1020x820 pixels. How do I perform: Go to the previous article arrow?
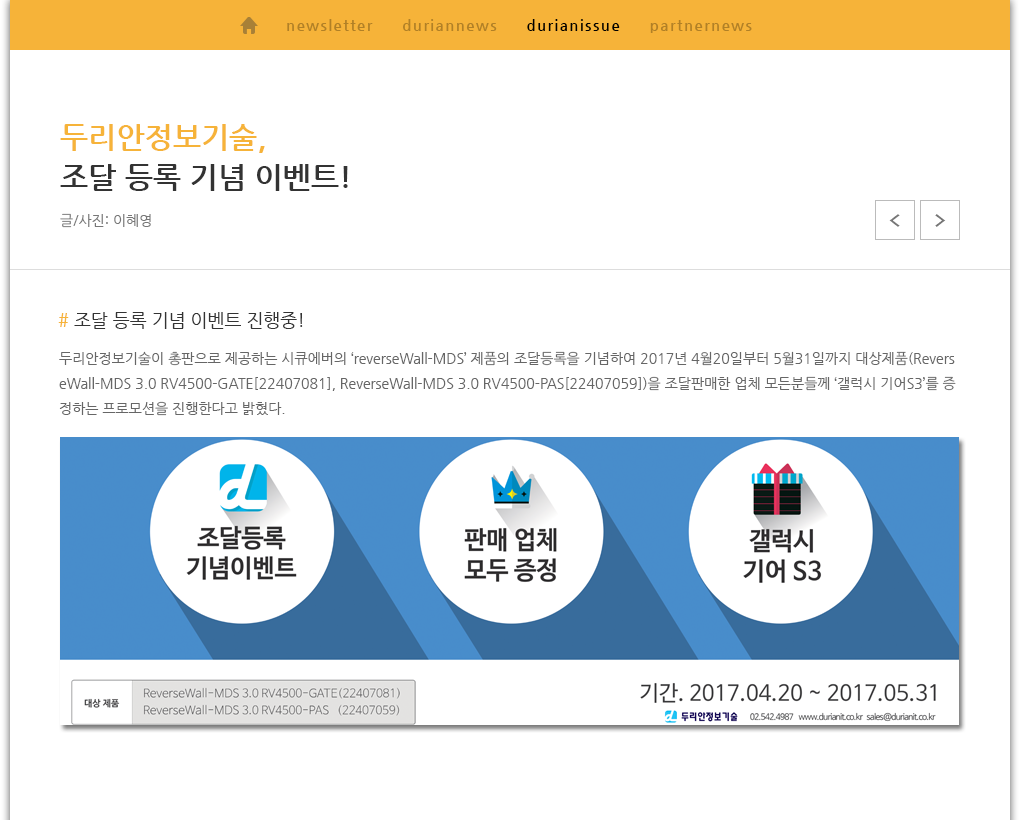click(x=894, y=220)
